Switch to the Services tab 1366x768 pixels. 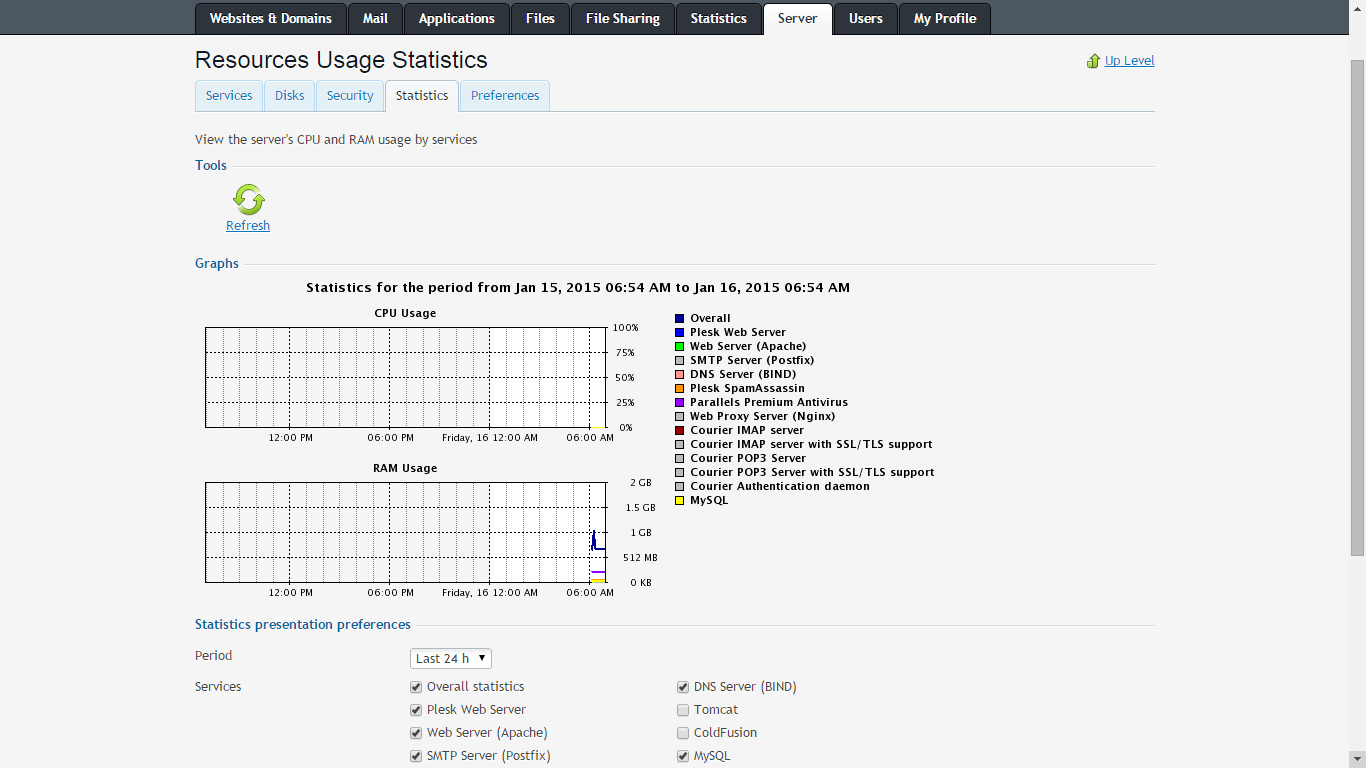click(229, 96)
